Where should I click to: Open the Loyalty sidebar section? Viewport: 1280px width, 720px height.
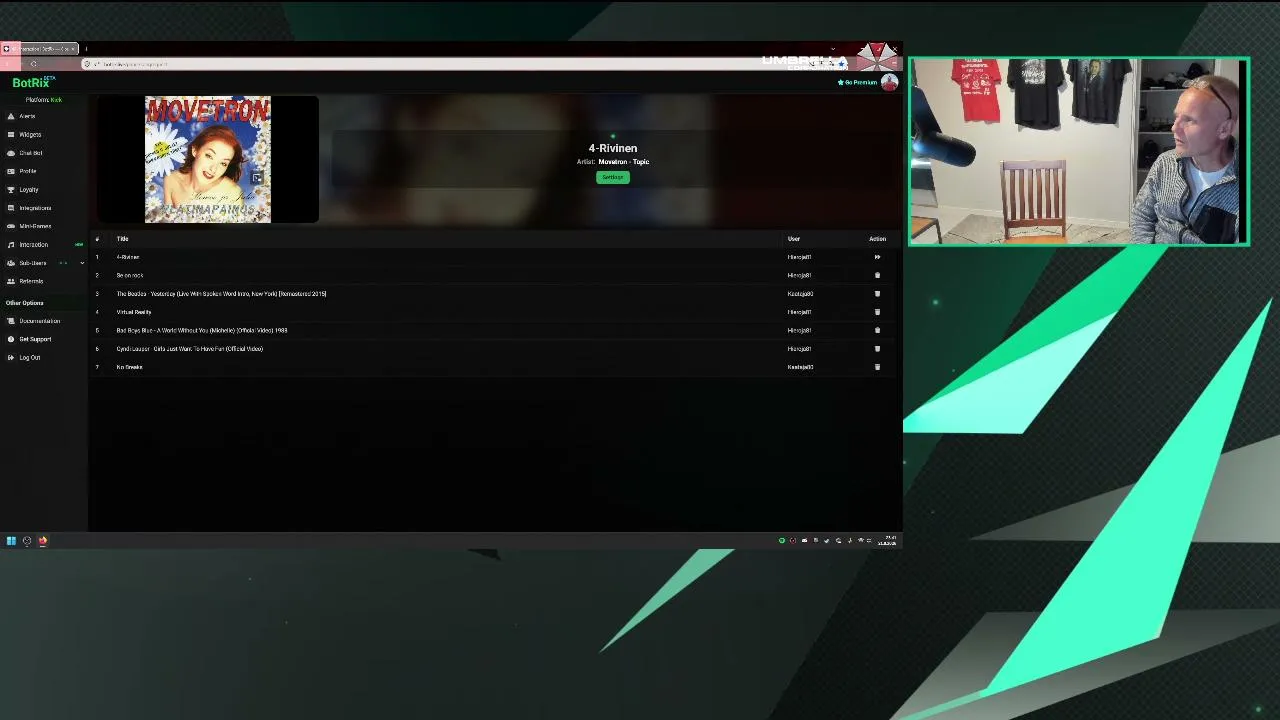point(28,190)
